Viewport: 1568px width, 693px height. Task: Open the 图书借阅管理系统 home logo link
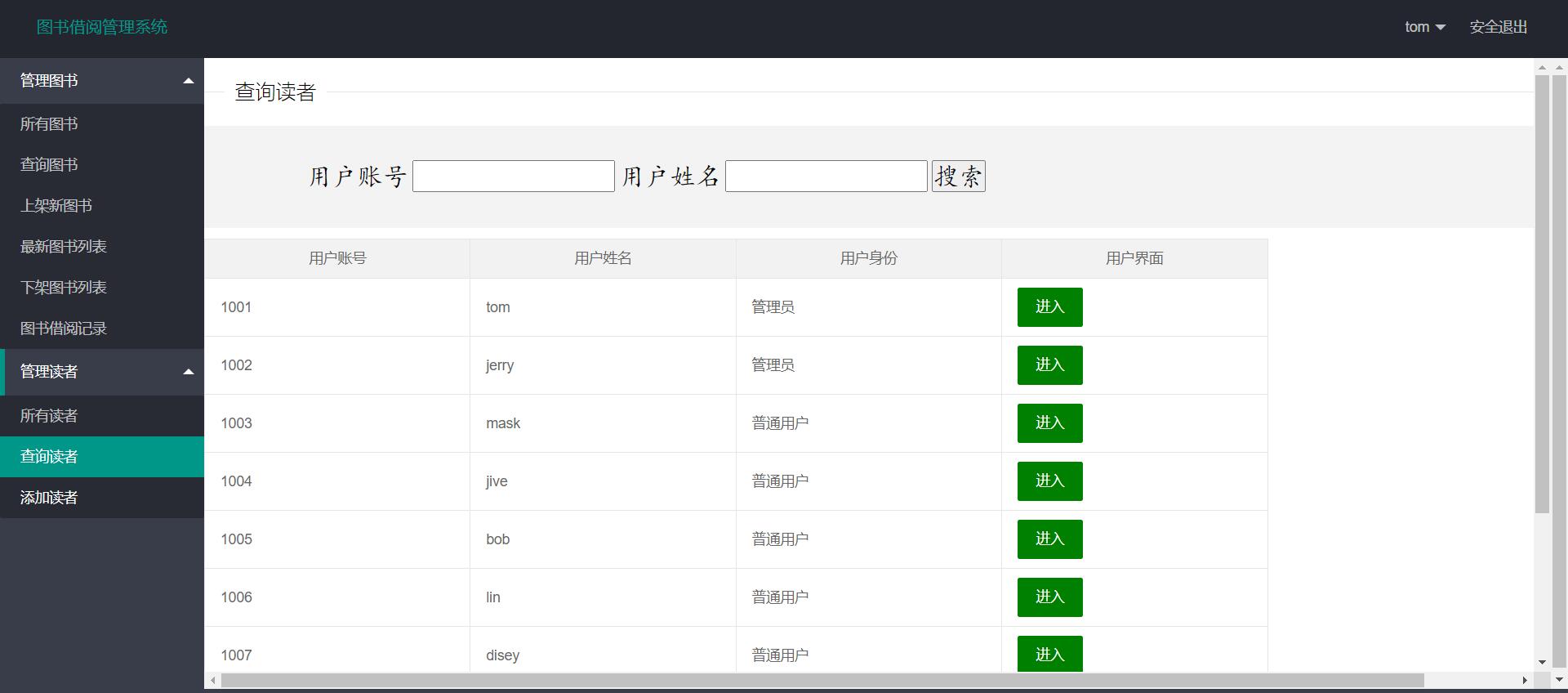(102, 27)
